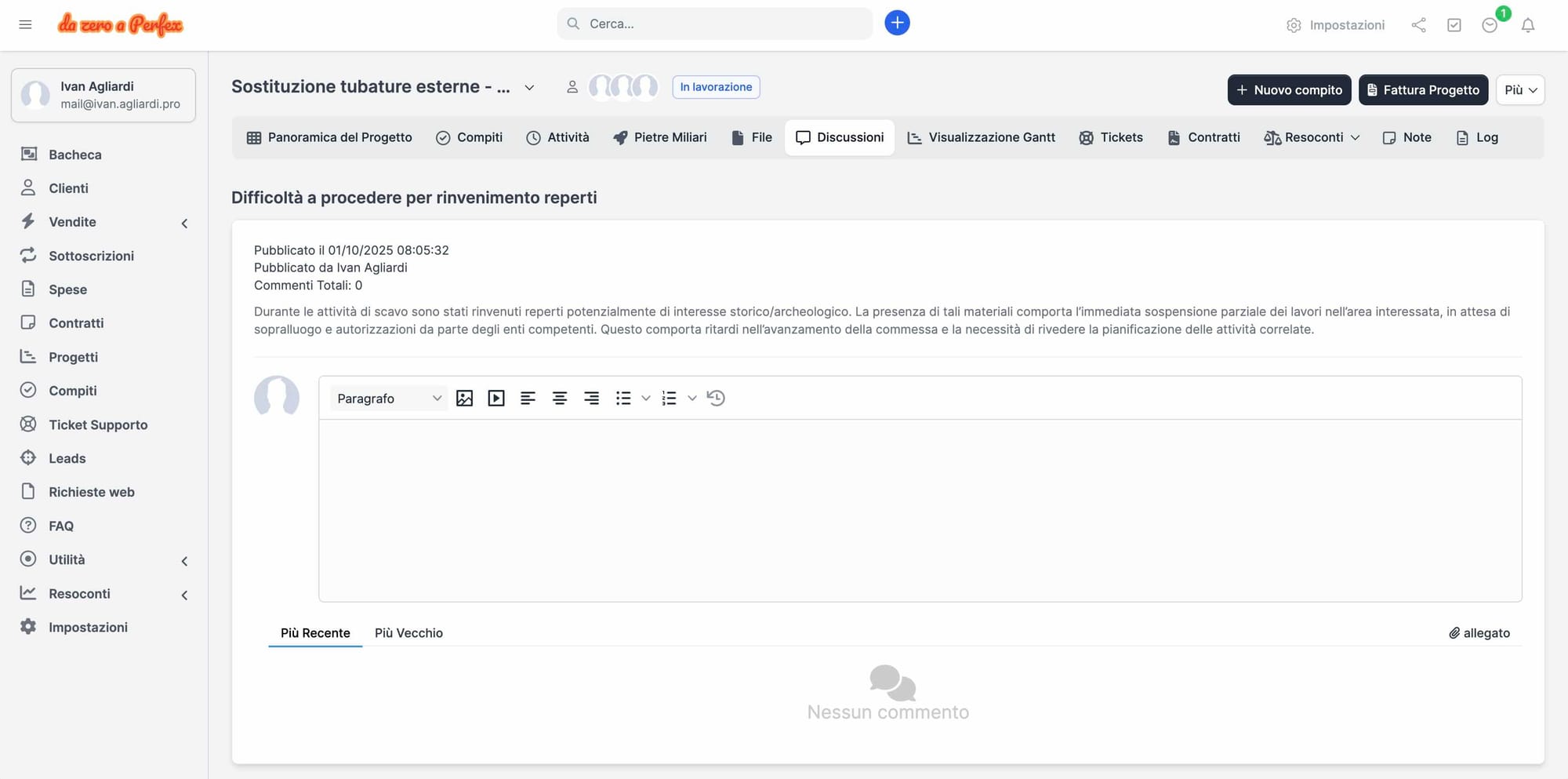Click the Fattura Progetto button

coord(1423,90)
